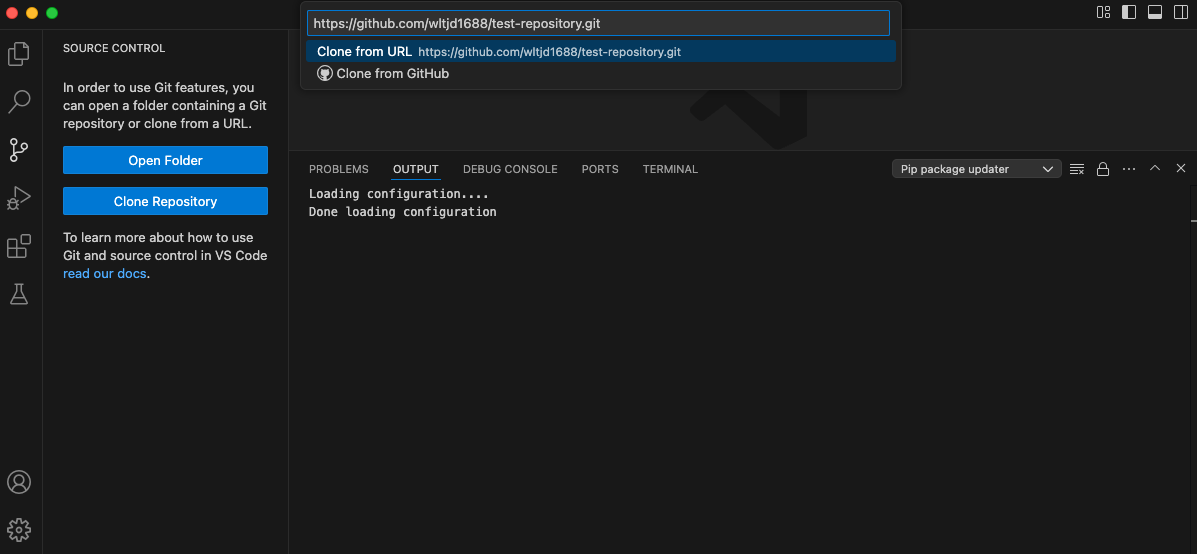Viewport: 1197px width, 554px height.
Task: Open the Manage gear settings icon
Action: tap(19, 529)
